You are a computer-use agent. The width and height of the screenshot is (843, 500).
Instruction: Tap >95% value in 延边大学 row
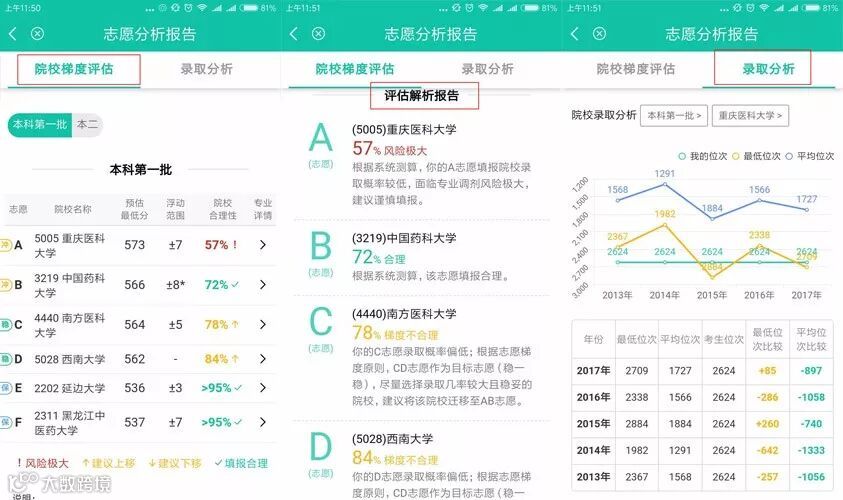216,388
